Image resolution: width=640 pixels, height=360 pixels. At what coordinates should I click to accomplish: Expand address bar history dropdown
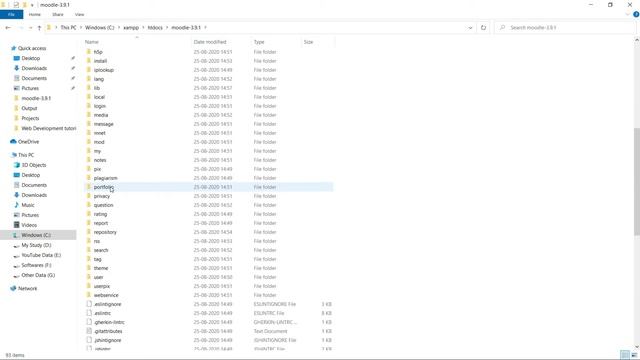[x=470, y=28]
